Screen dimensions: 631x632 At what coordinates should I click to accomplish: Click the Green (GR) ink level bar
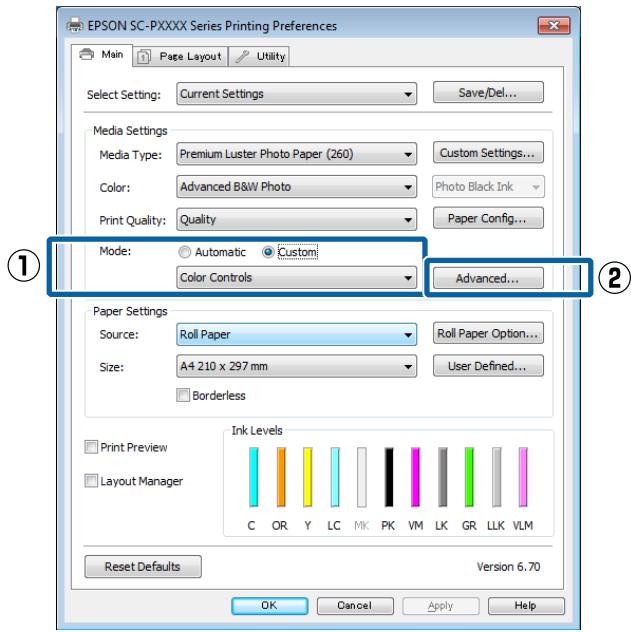point(469,477)
